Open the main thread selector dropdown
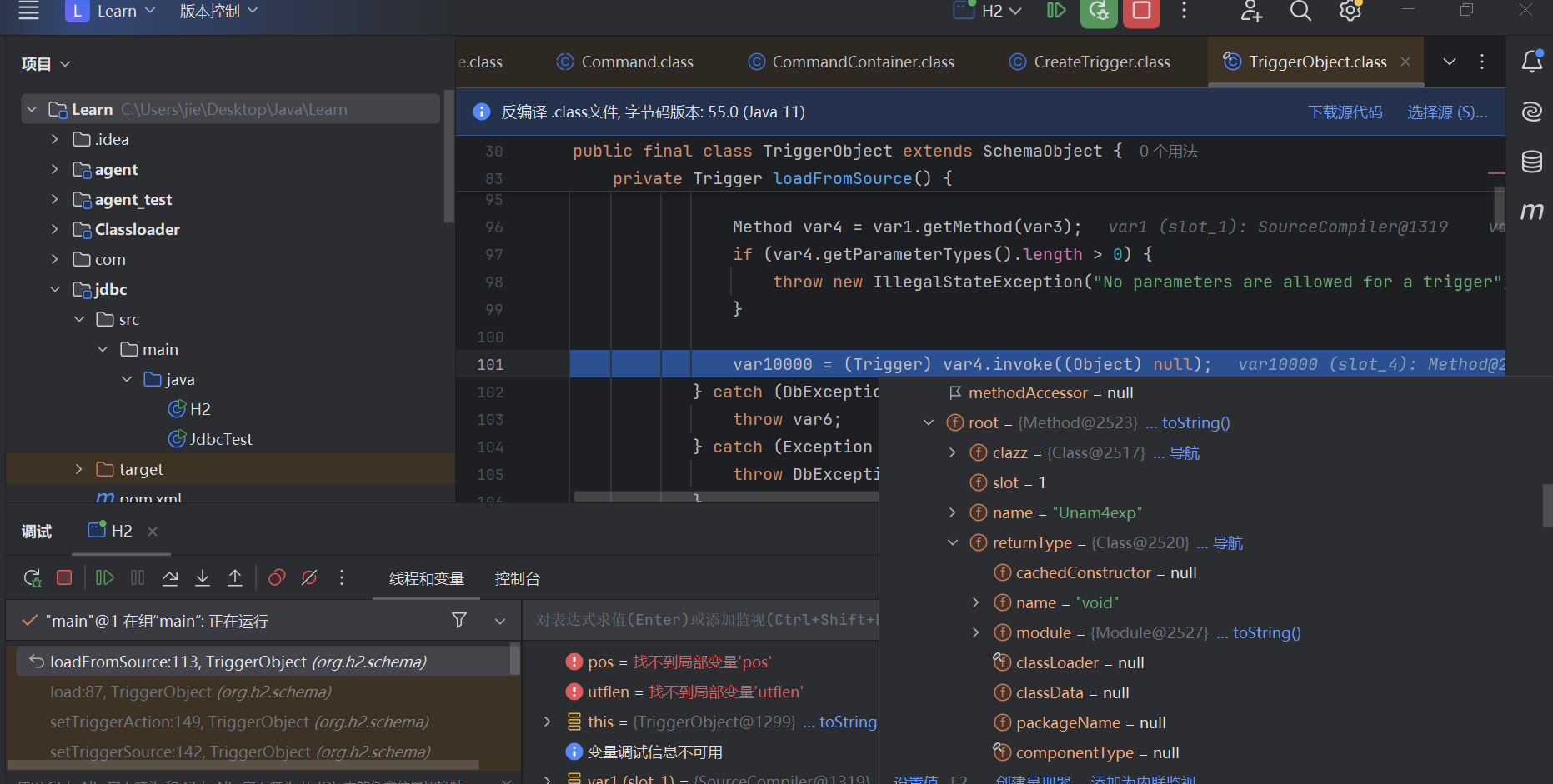Image resolution: width=1553 pixels, height=784 pixels. [x=500, y=621]
